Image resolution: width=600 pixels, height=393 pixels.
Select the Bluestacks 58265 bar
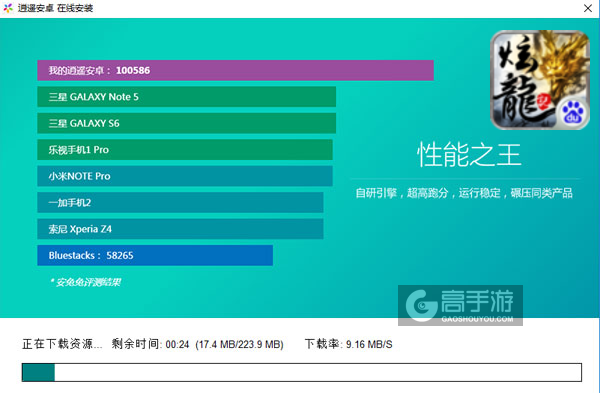(155, 255)
